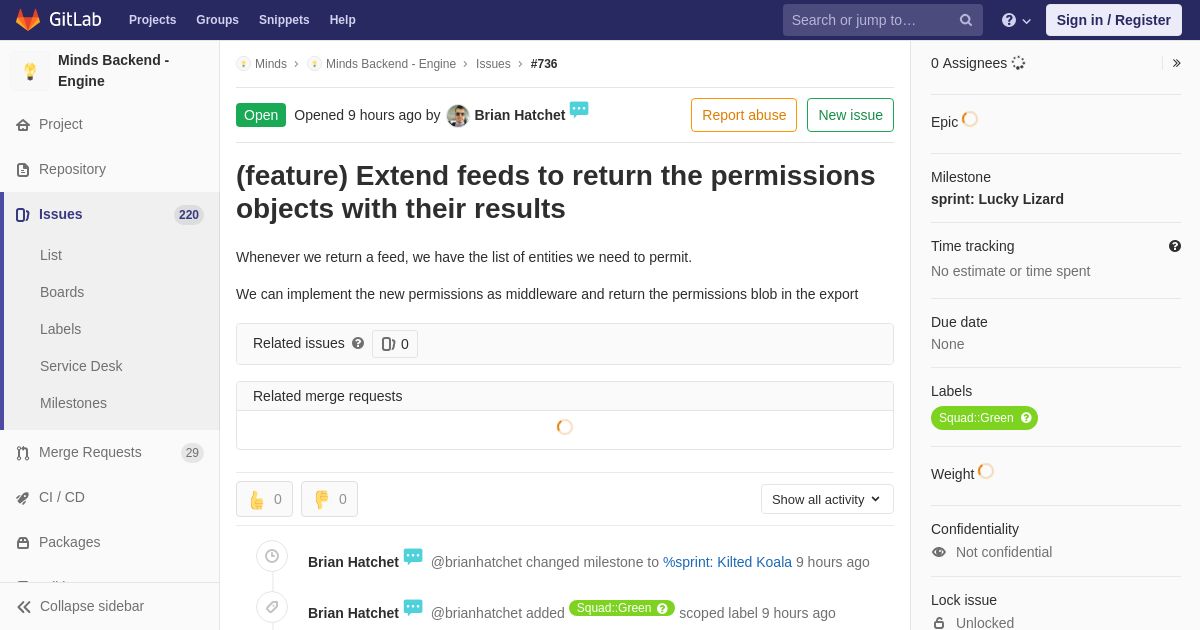Click the Related issues help icon
Viewport: 1200px width, 630px height.
click(x=358, y=343)
